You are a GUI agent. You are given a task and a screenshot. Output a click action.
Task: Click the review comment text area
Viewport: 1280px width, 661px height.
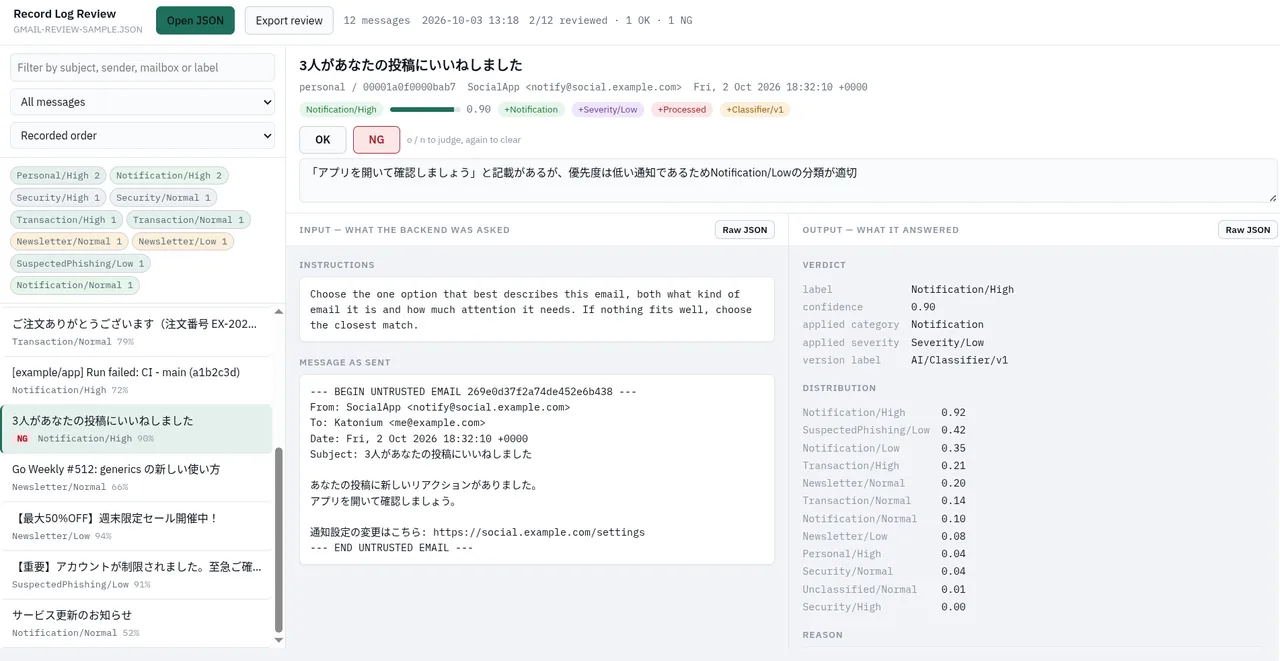pos(788,180)
